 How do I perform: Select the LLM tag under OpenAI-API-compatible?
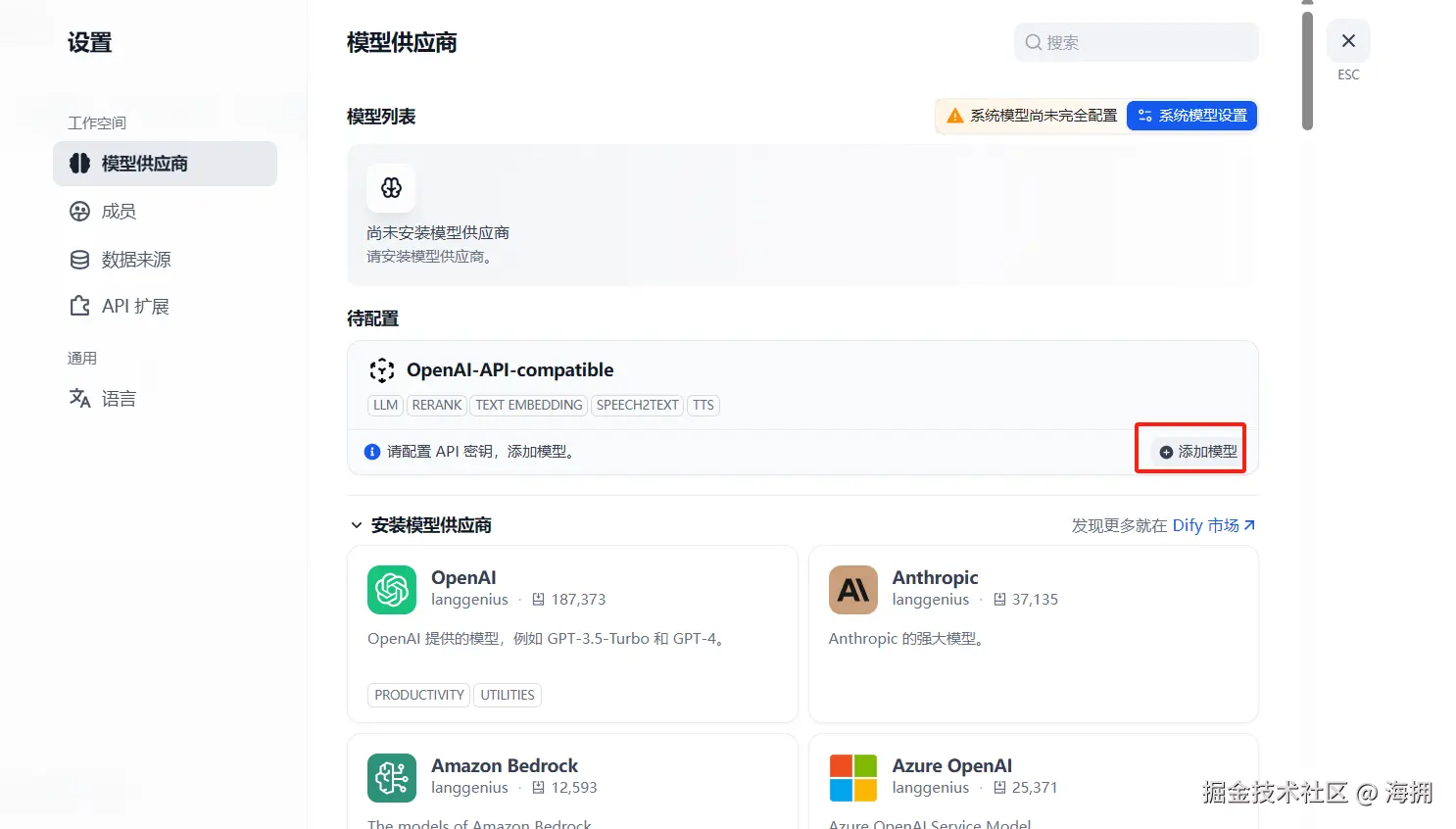tap(385, 405)
